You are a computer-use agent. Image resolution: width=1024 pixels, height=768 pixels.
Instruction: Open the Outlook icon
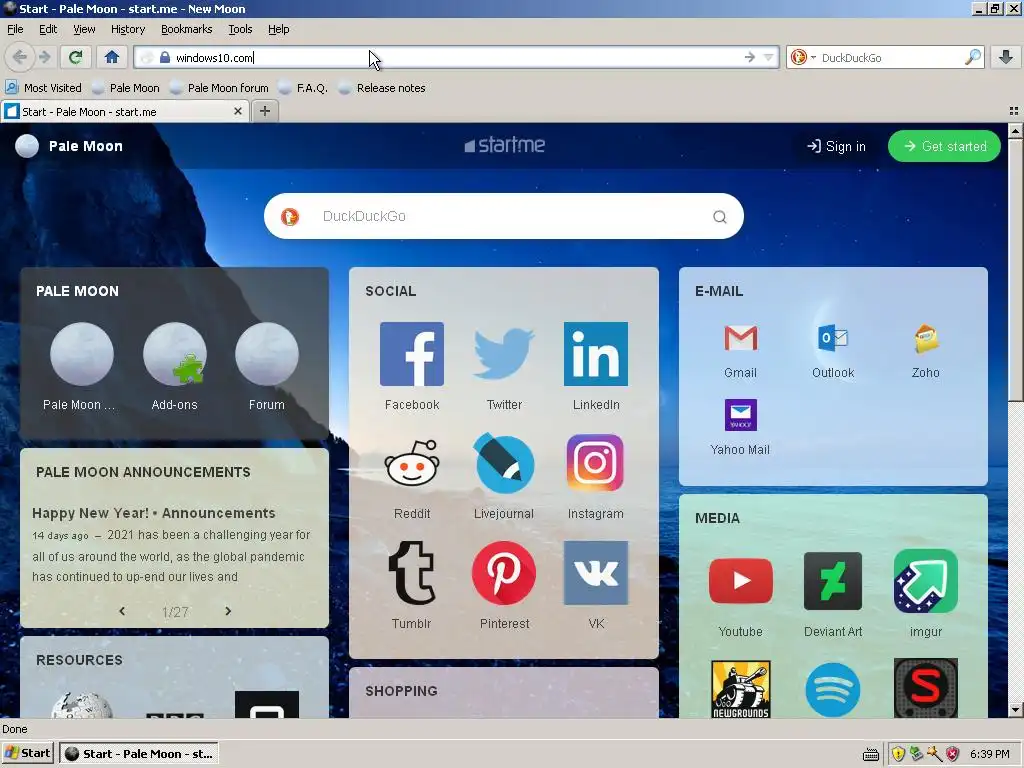pos(833,338)
